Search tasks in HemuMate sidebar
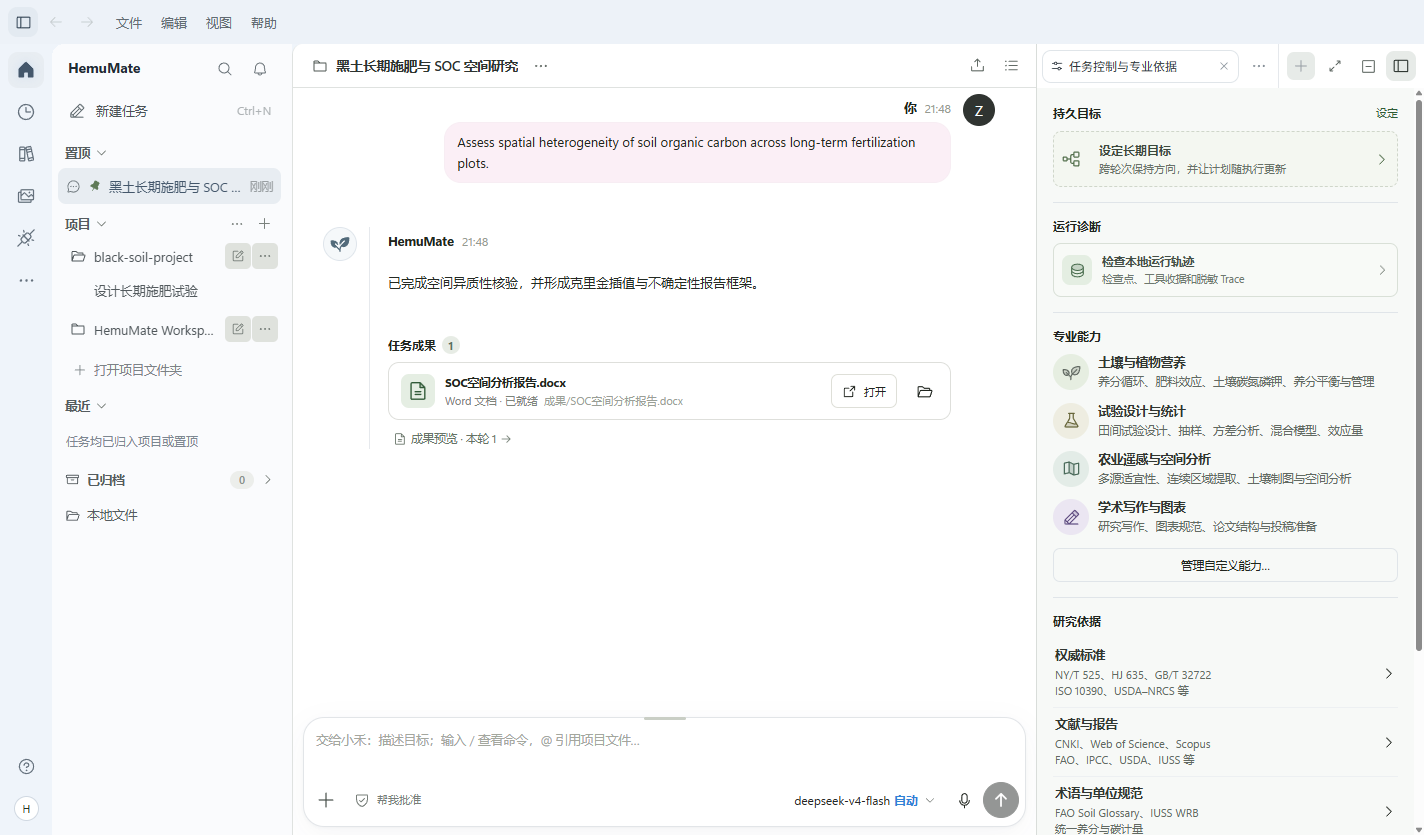The width and height of the screenshot is (1424, 835). [x=225, y=69]
